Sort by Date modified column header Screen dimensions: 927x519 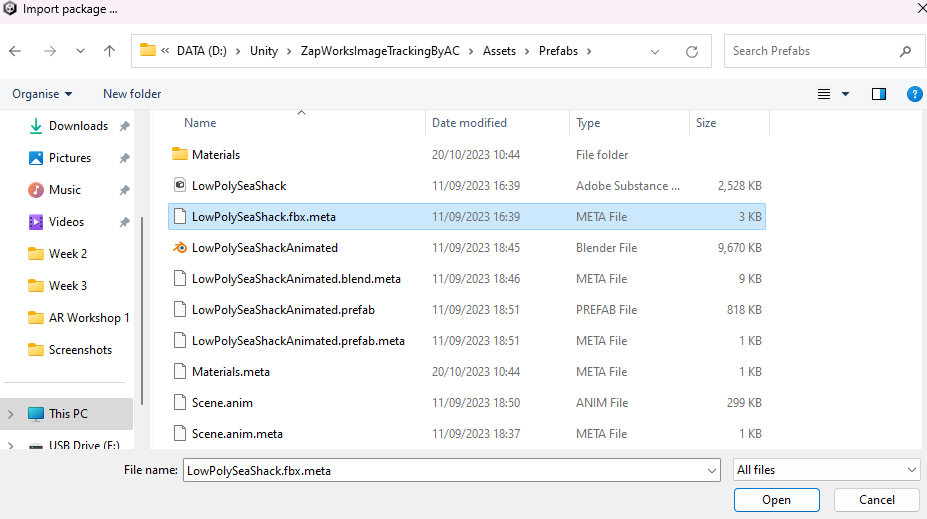(x=469, y=123)
